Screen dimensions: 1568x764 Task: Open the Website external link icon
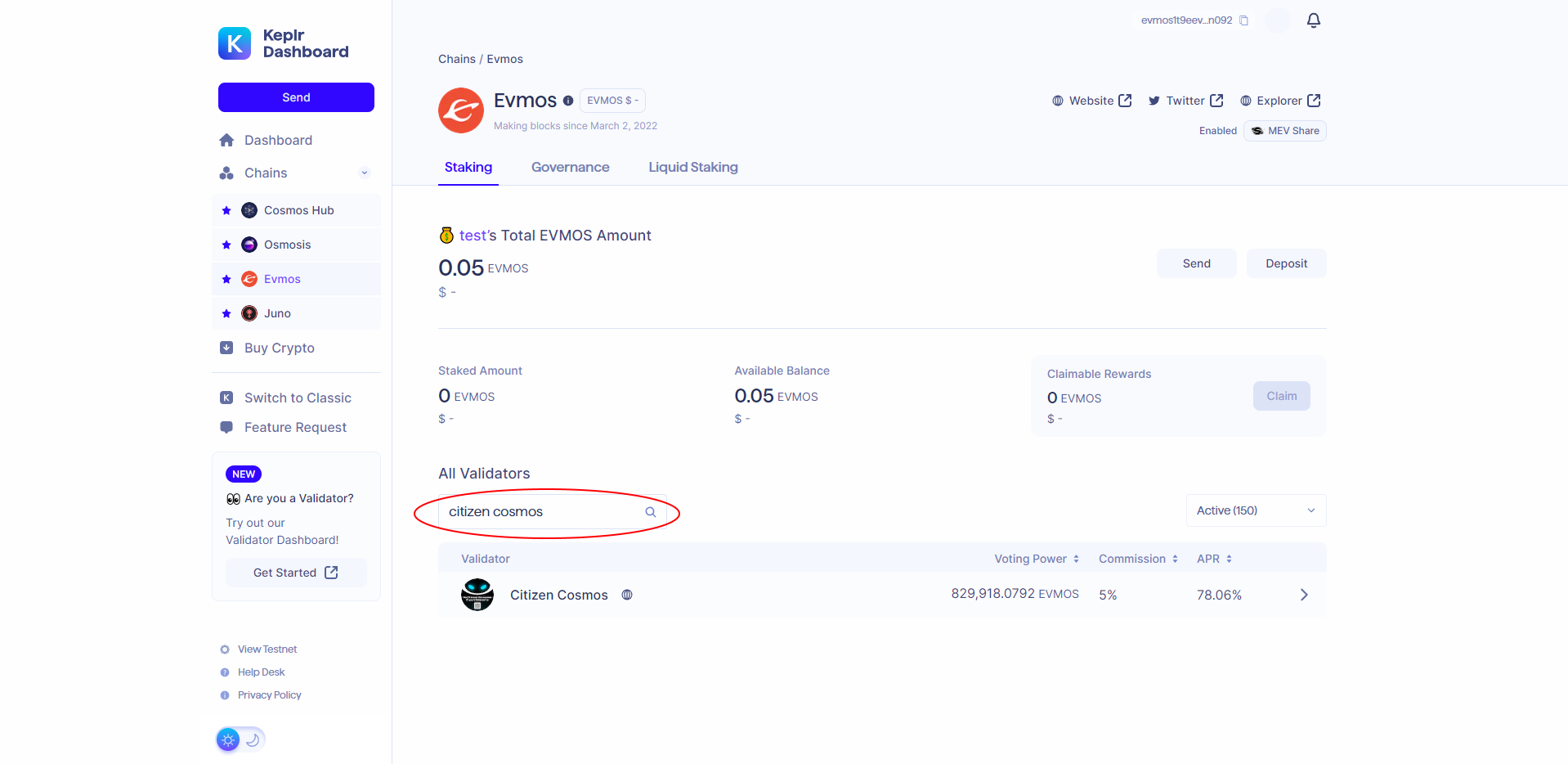pos(1125,101)
